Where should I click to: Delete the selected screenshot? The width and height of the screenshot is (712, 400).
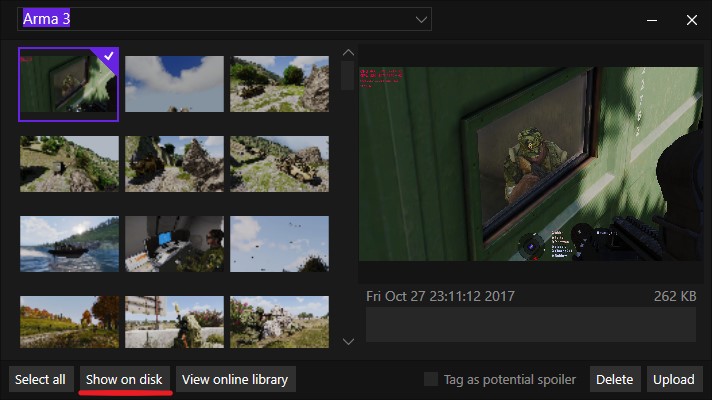[x=614, y=379]
